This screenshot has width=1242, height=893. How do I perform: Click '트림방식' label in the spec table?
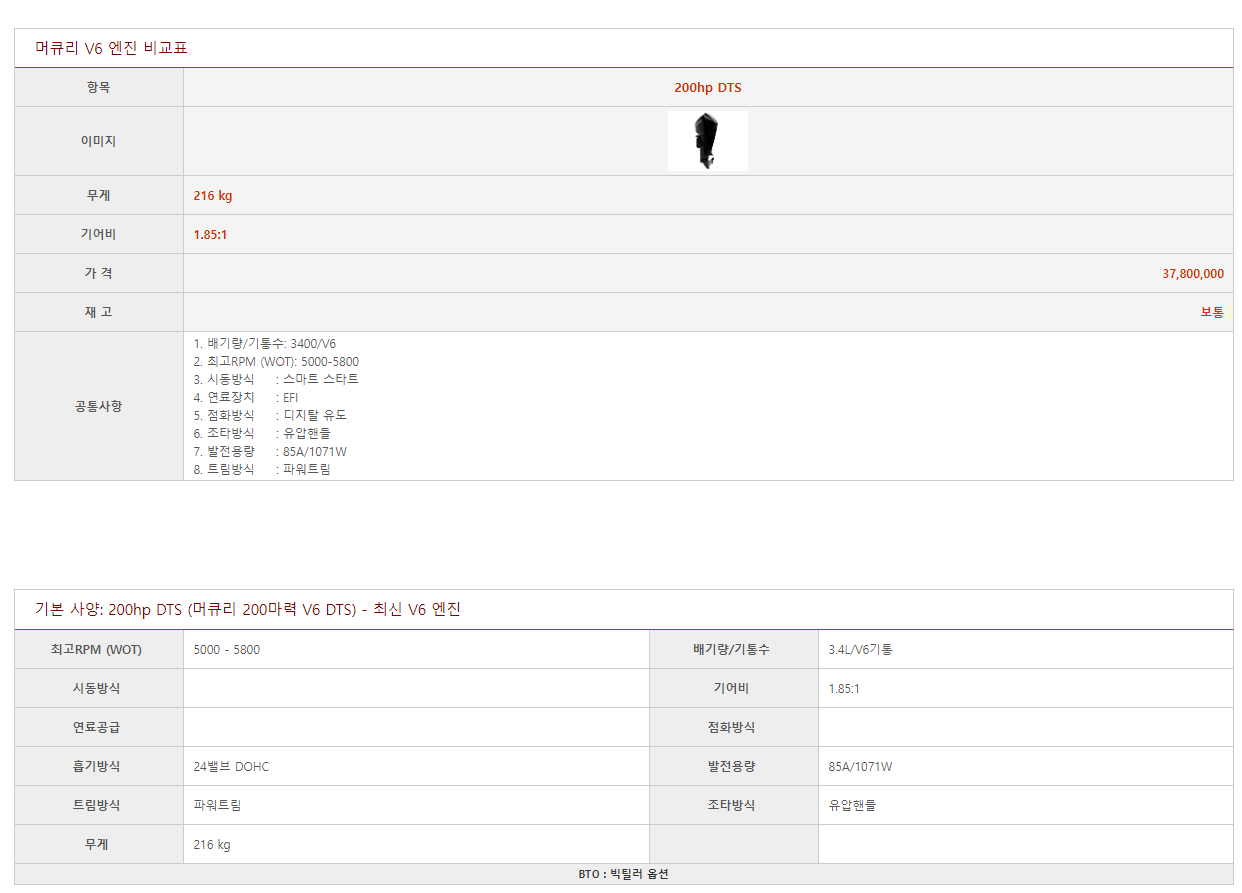tap(99, 805)
